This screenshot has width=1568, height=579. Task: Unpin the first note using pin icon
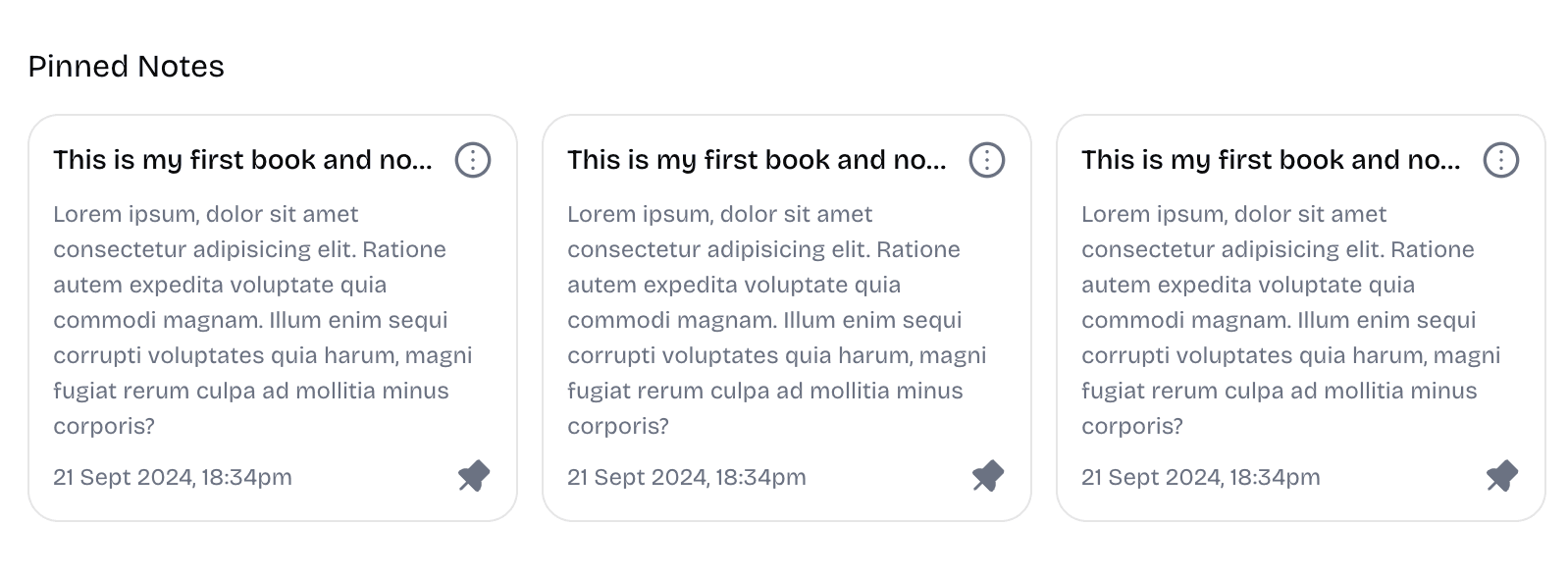tap(474, 476)
